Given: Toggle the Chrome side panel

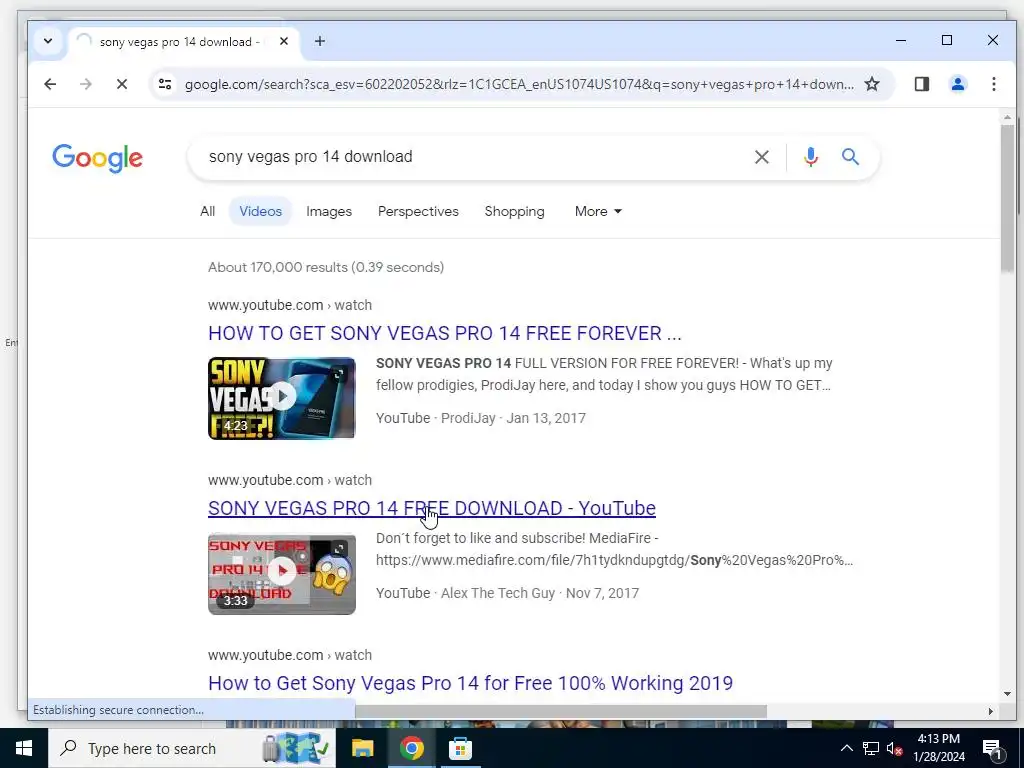Looking at the screenshot, I should 921,84.
